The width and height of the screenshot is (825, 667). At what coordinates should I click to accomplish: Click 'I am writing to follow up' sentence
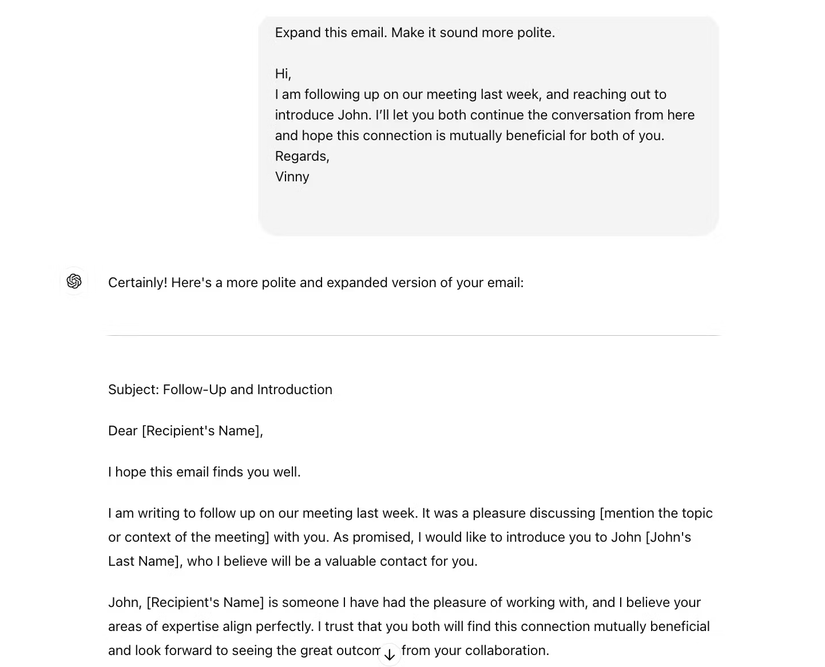[190, 513]
